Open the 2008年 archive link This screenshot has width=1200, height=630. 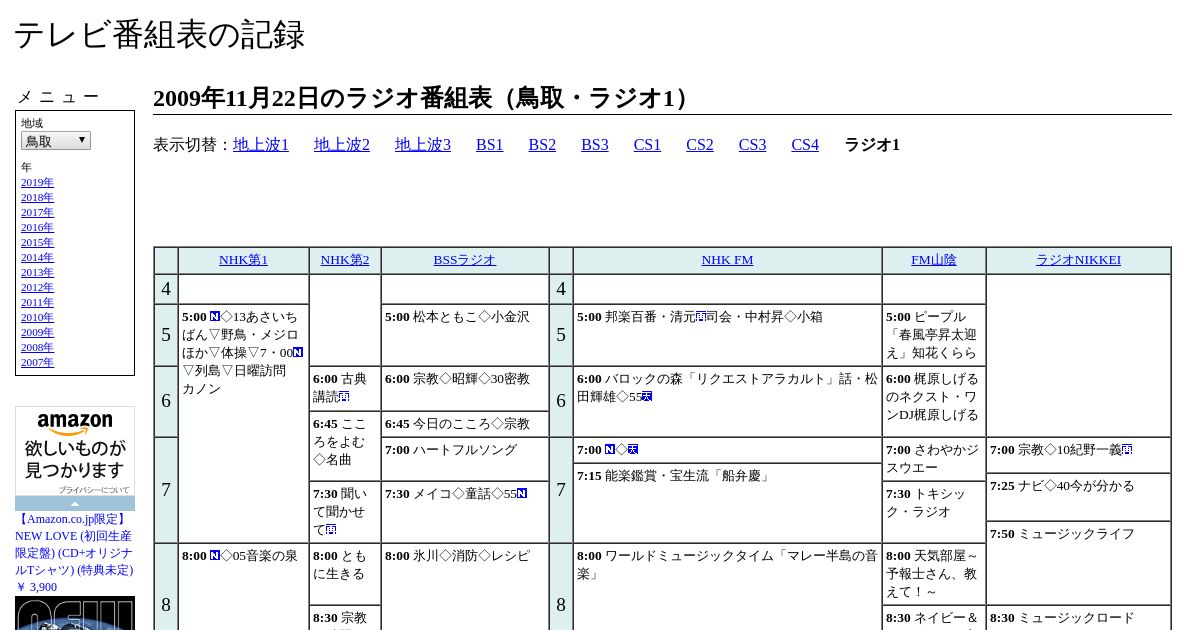click(37, 348)
